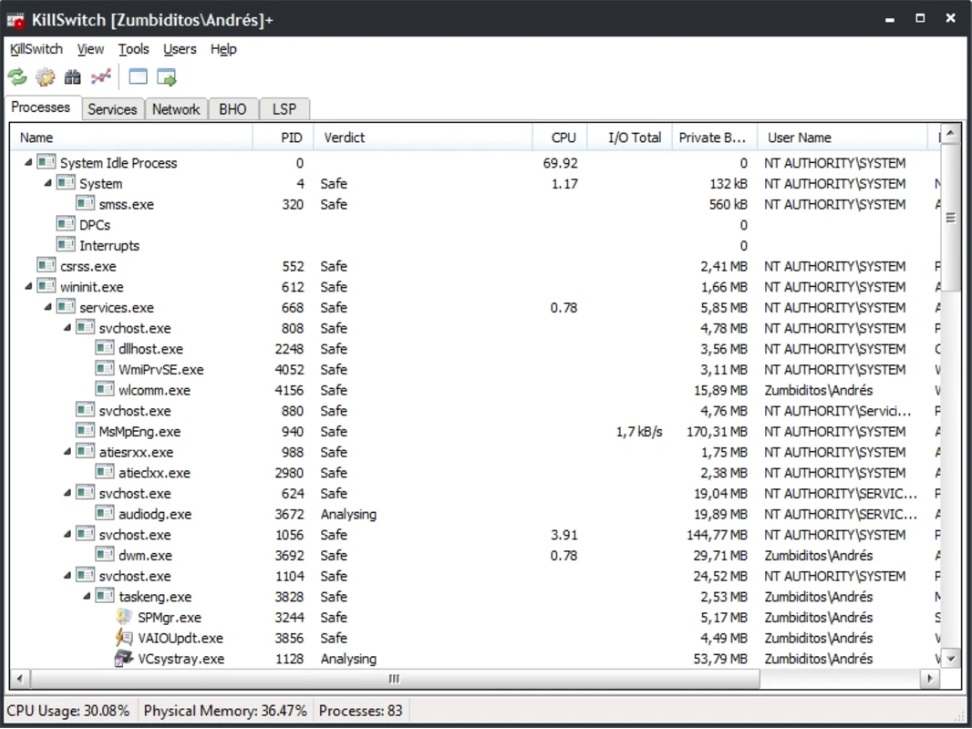972x729 pixels.
Task: Select the audiodg.exe process row
Action: (x=154, y=514)
